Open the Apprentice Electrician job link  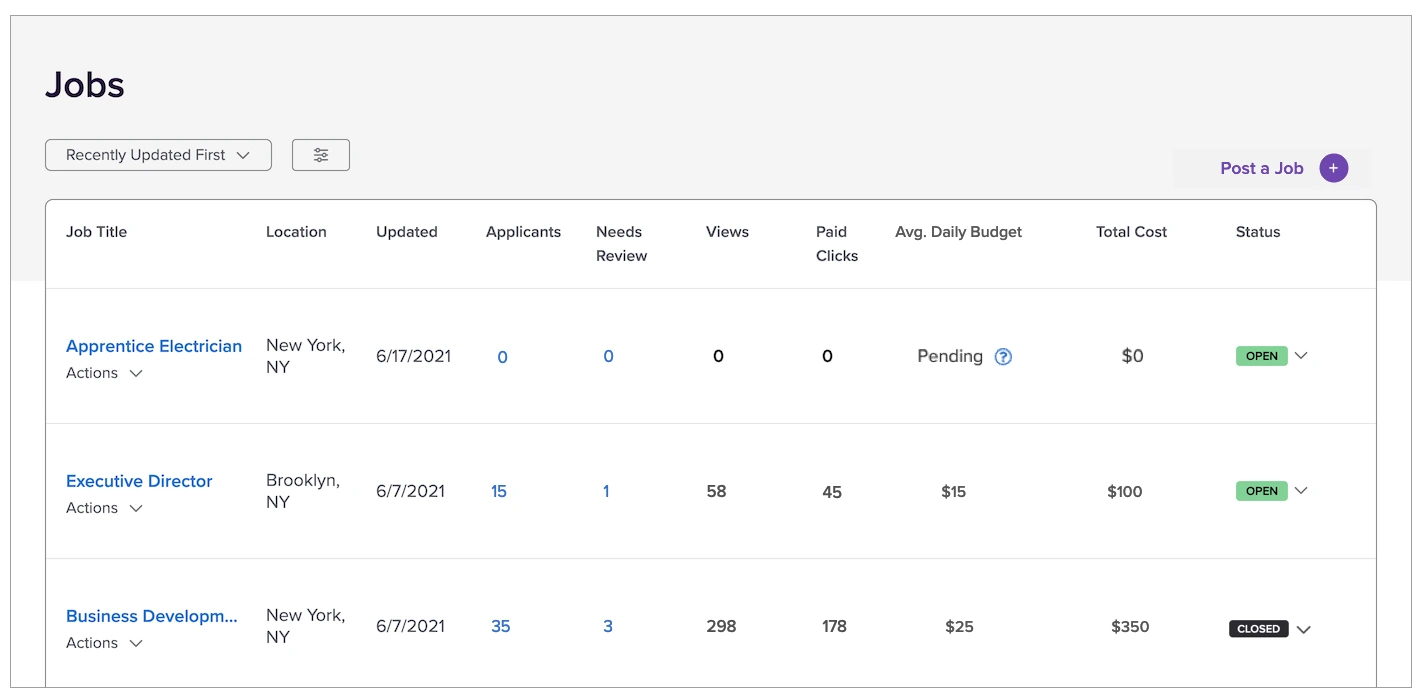click(x=154, y=346)
